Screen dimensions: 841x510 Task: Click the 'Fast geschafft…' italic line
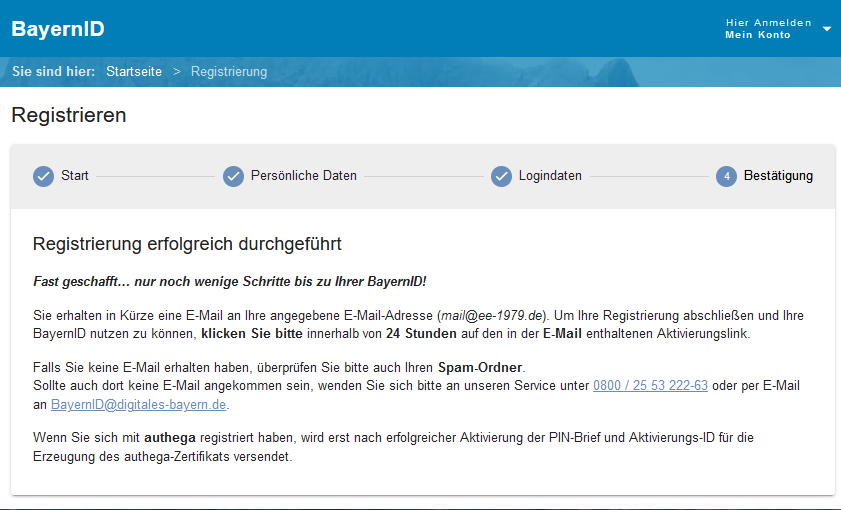(230, 282)
